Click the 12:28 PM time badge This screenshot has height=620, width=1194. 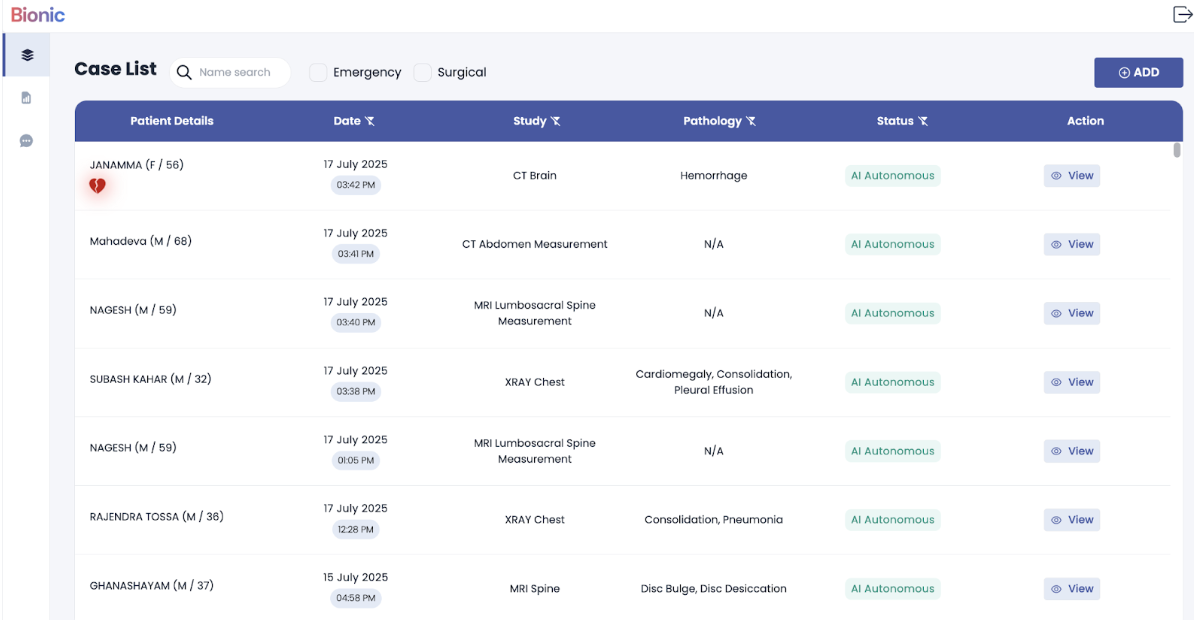(356, 529)
